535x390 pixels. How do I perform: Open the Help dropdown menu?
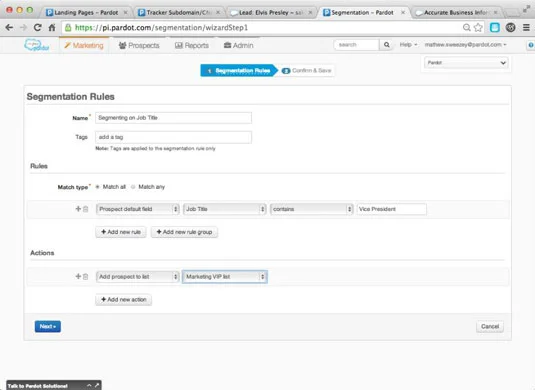[x=408, y=45]
